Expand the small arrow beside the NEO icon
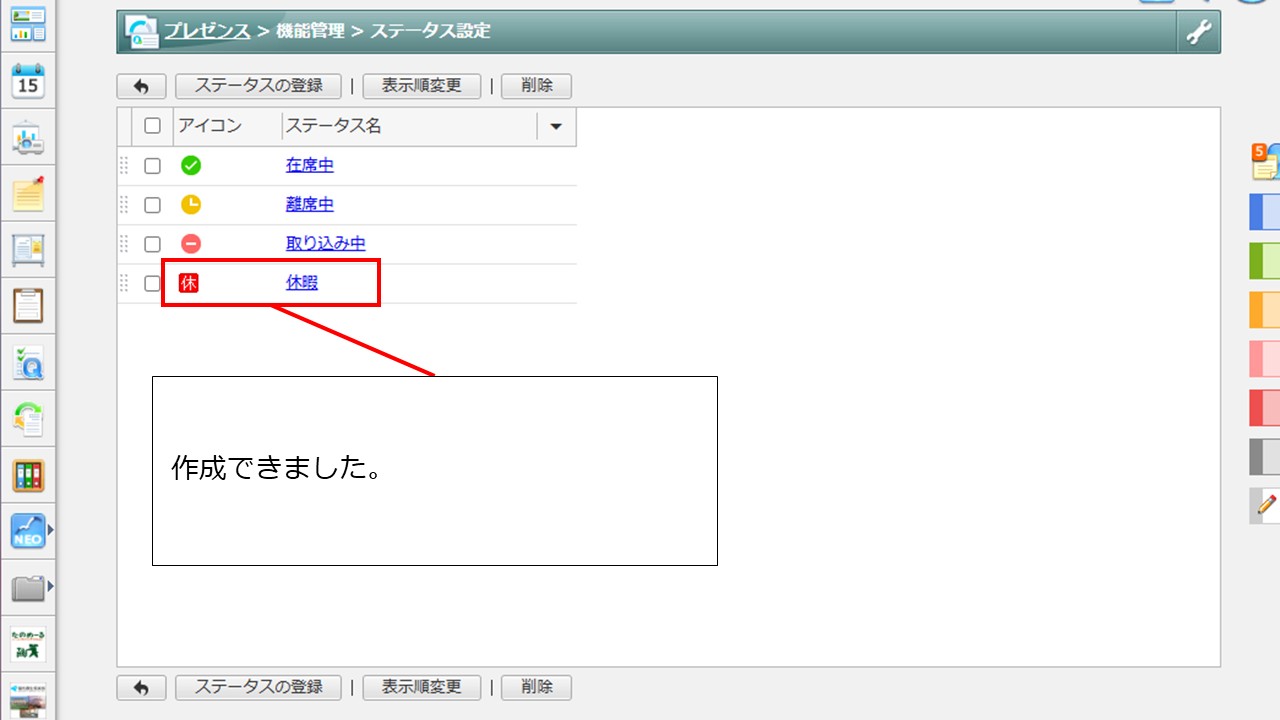Viewport: 1280px width, 720px height. coord(50,530)
